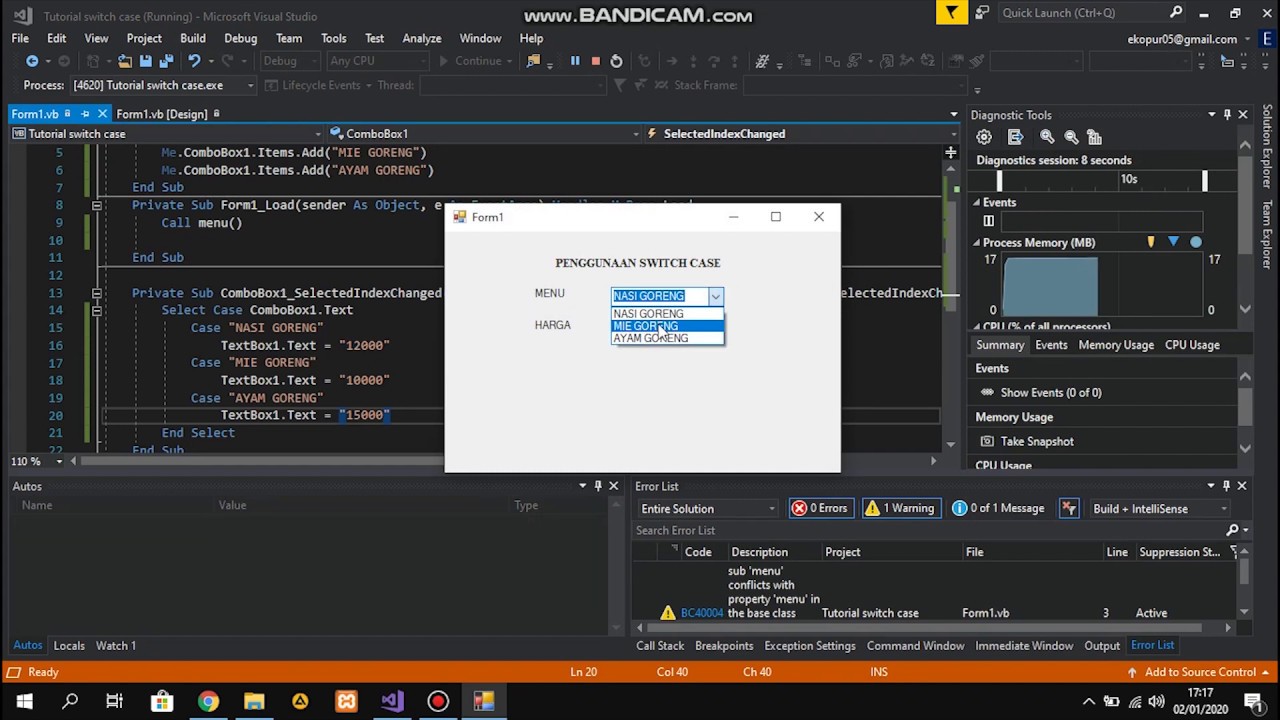Screen dimensions: 1280x720
Task: Switch to Memory Usage tab
Action: (1116, 345)
